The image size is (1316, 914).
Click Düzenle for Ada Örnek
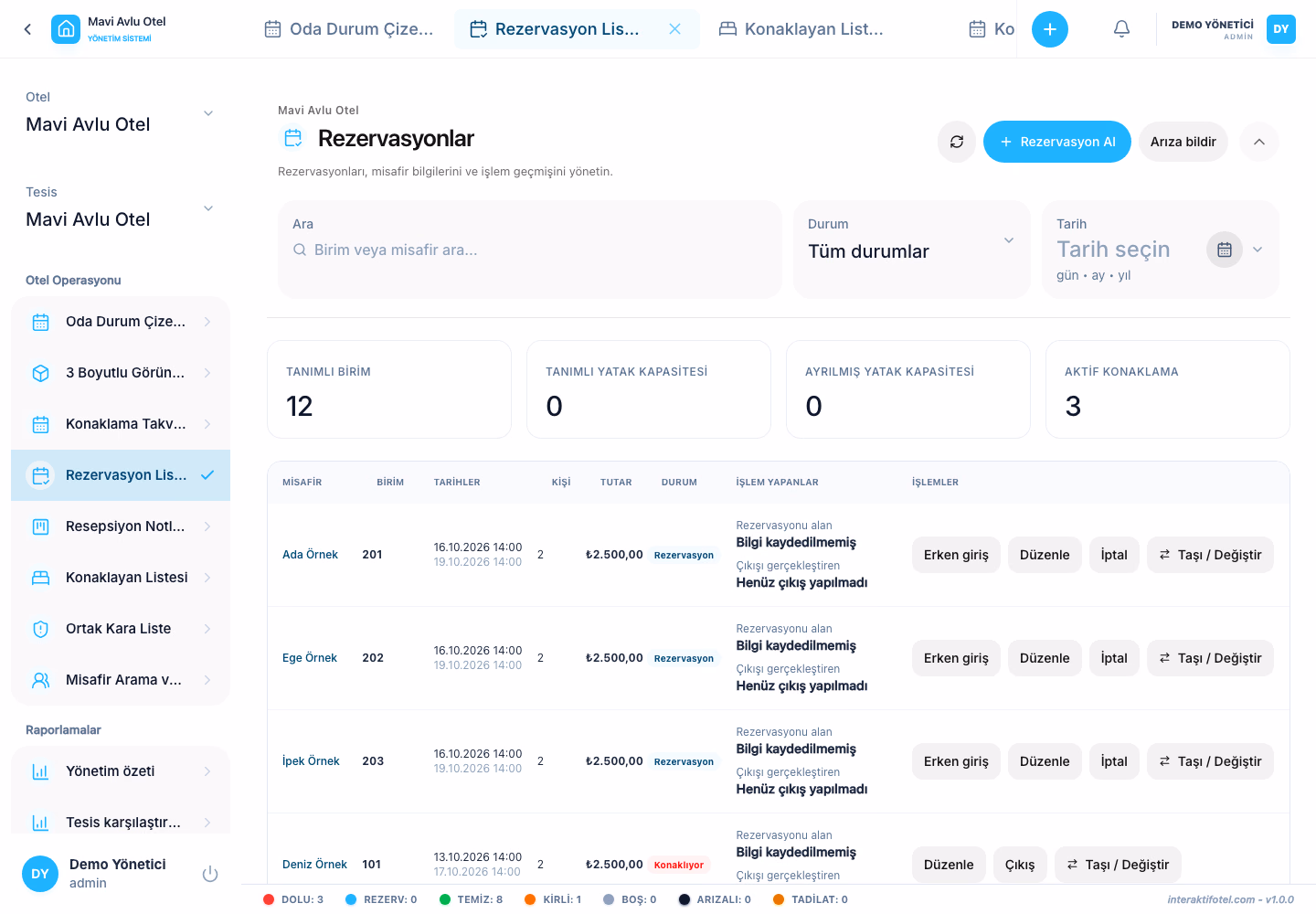pos(1045,555)
